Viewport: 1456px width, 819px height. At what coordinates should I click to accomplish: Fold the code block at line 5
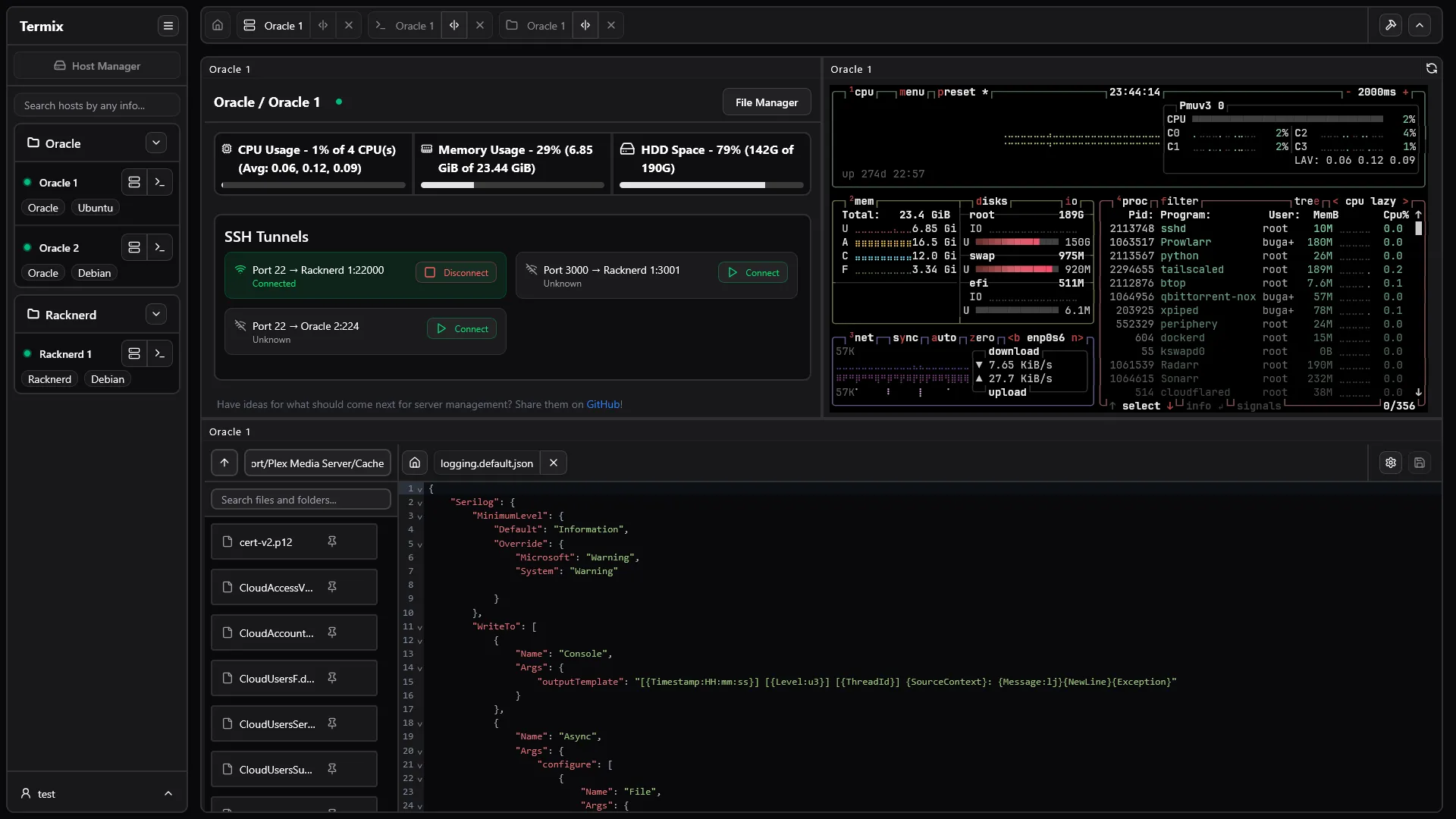[x=420, y=544]
